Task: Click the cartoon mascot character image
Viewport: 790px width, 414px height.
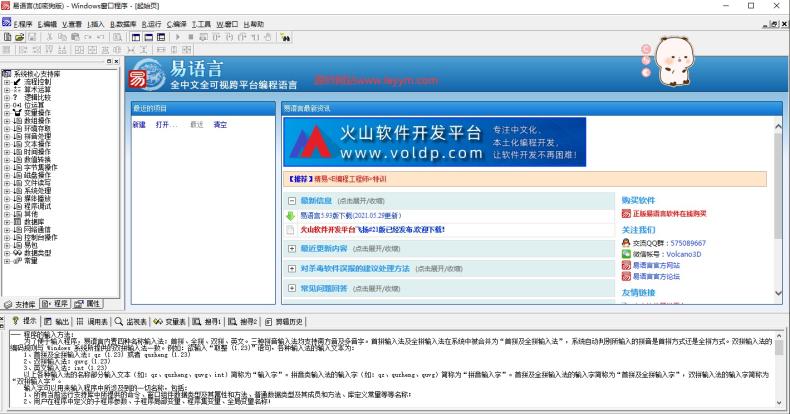Action: (x=675, y=61)
